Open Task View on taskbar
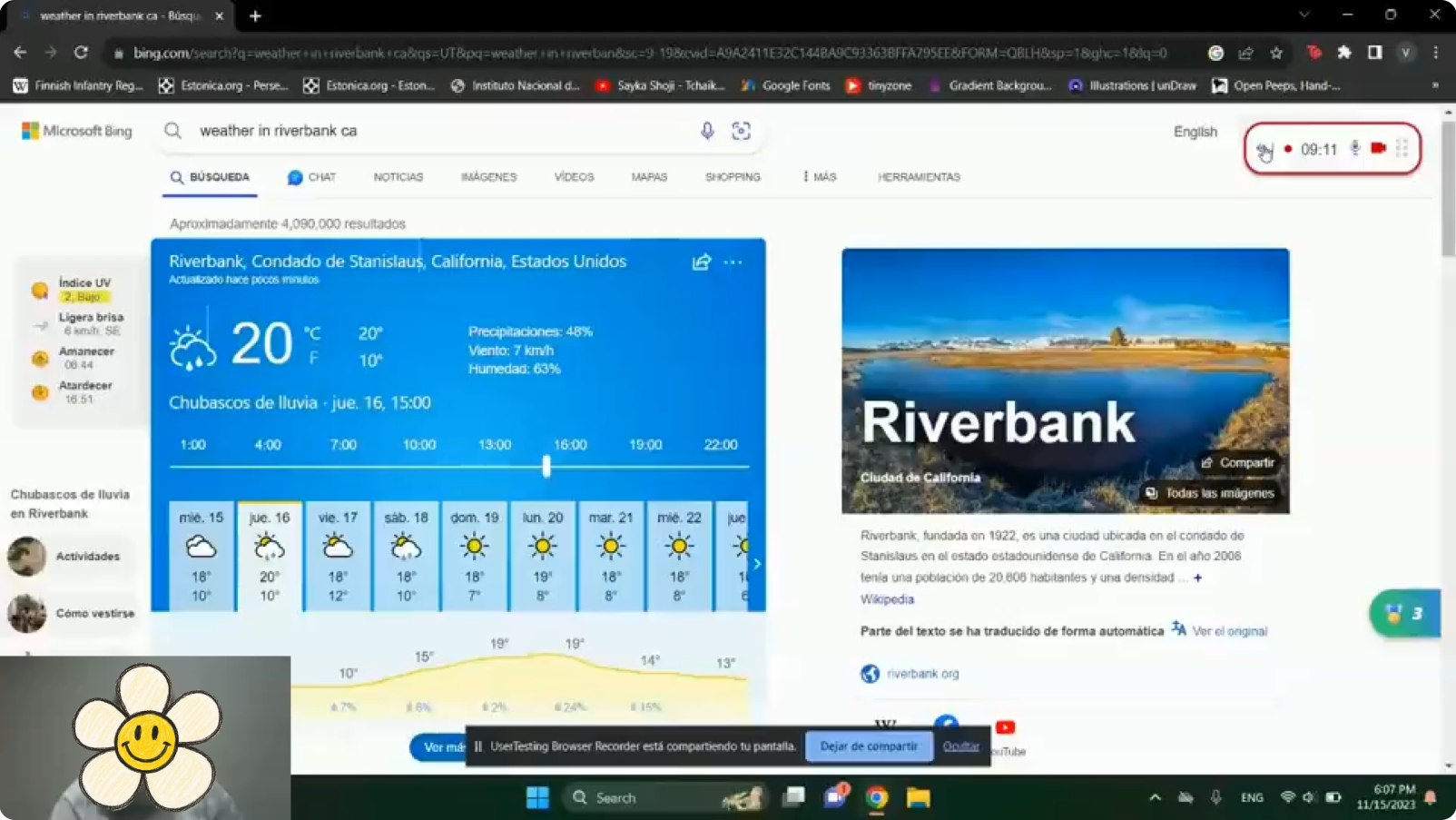 794,797
